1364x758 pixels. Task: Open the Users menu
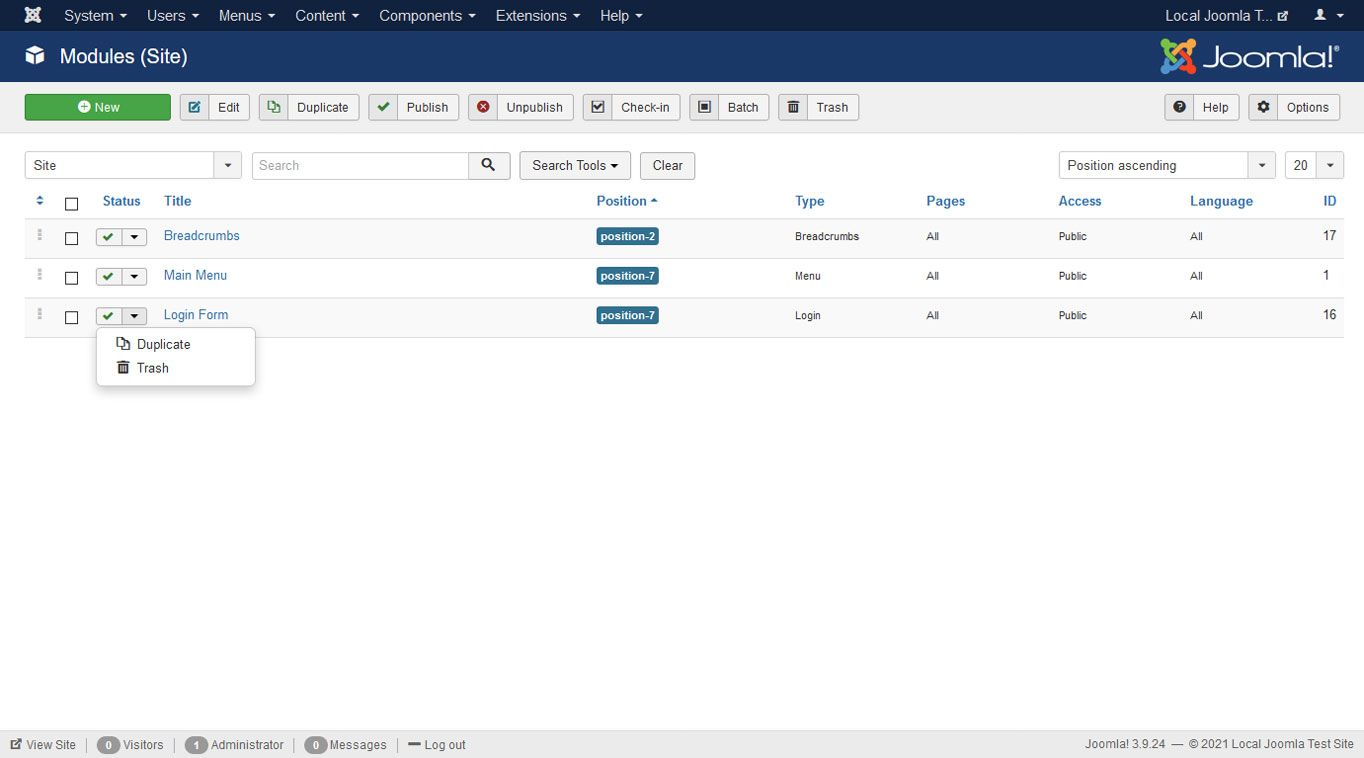point(173,15)
